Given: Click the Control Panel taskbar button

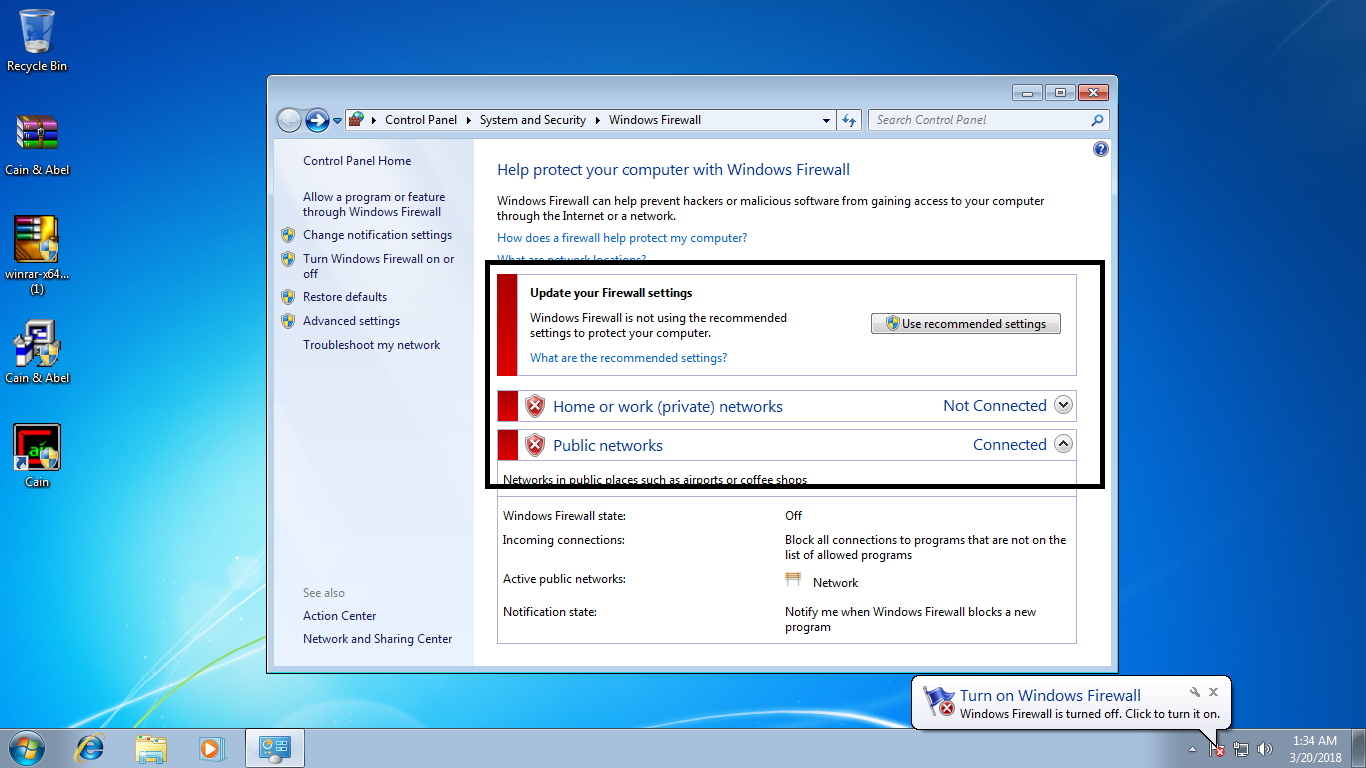Looking at the screenshot, I should coord(274,747).
